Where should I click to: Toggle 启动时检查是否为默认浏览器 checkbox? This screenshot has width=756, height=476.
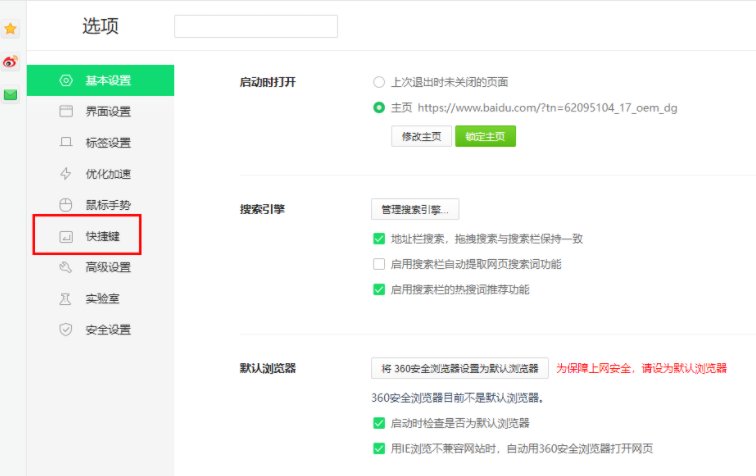[379, 423]
